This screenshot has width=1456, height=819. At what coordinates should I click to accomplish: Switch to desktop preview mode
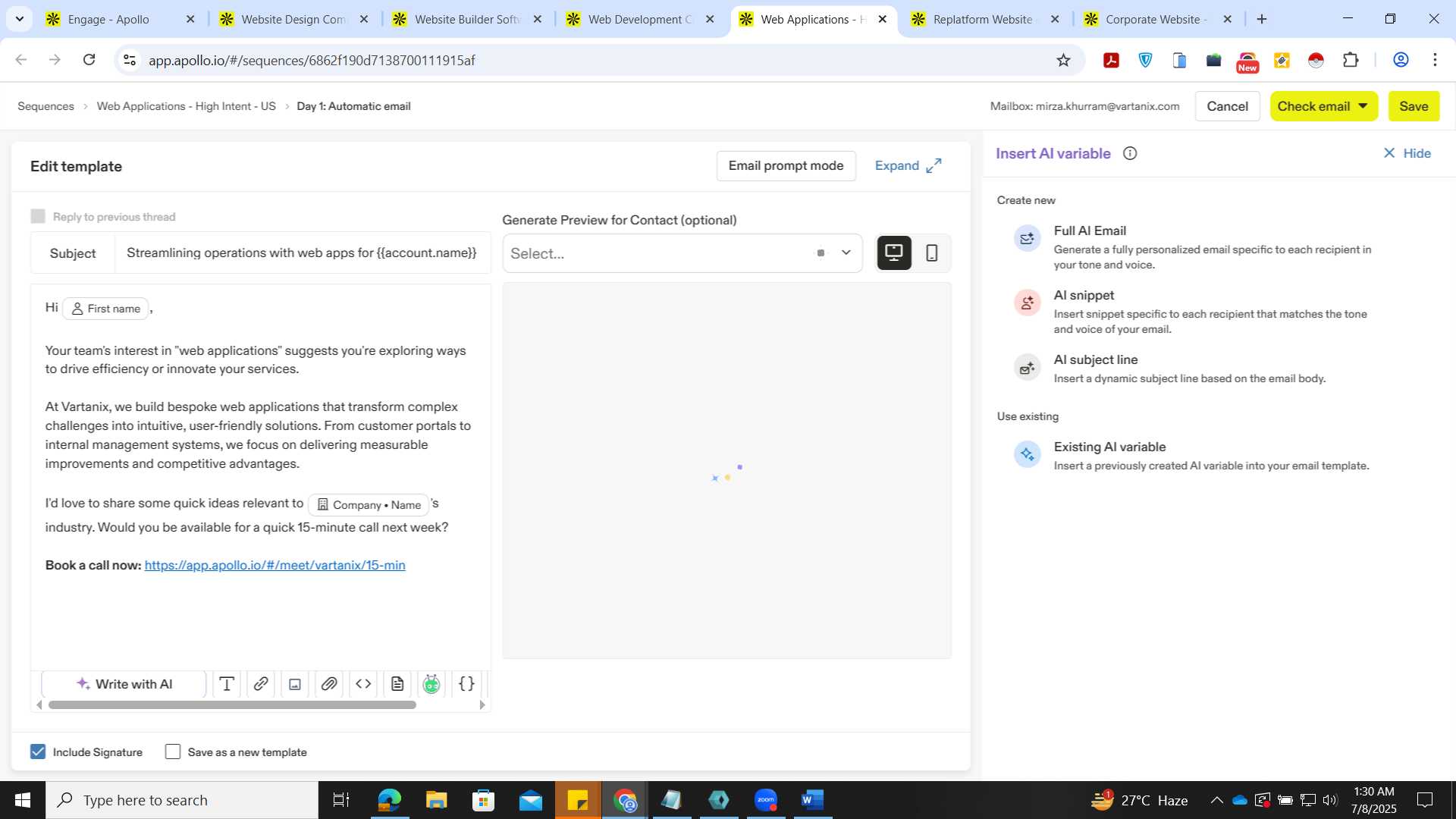click(894, 253)
